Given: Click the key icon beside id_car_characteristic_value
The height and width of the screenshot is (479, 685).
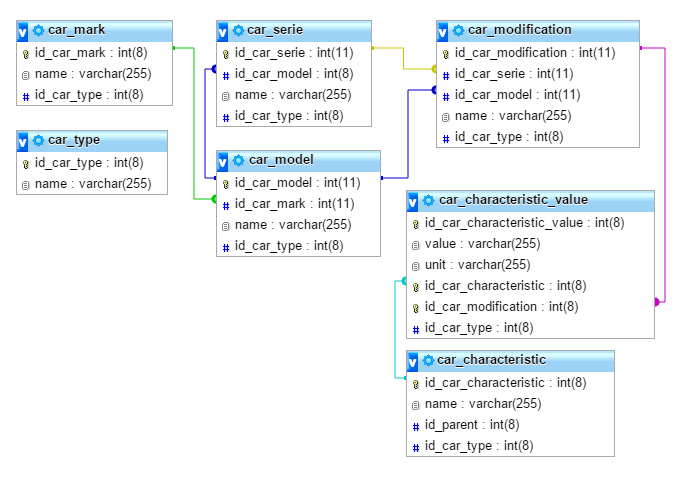Looking at the screenshot, I should point(416,224).
